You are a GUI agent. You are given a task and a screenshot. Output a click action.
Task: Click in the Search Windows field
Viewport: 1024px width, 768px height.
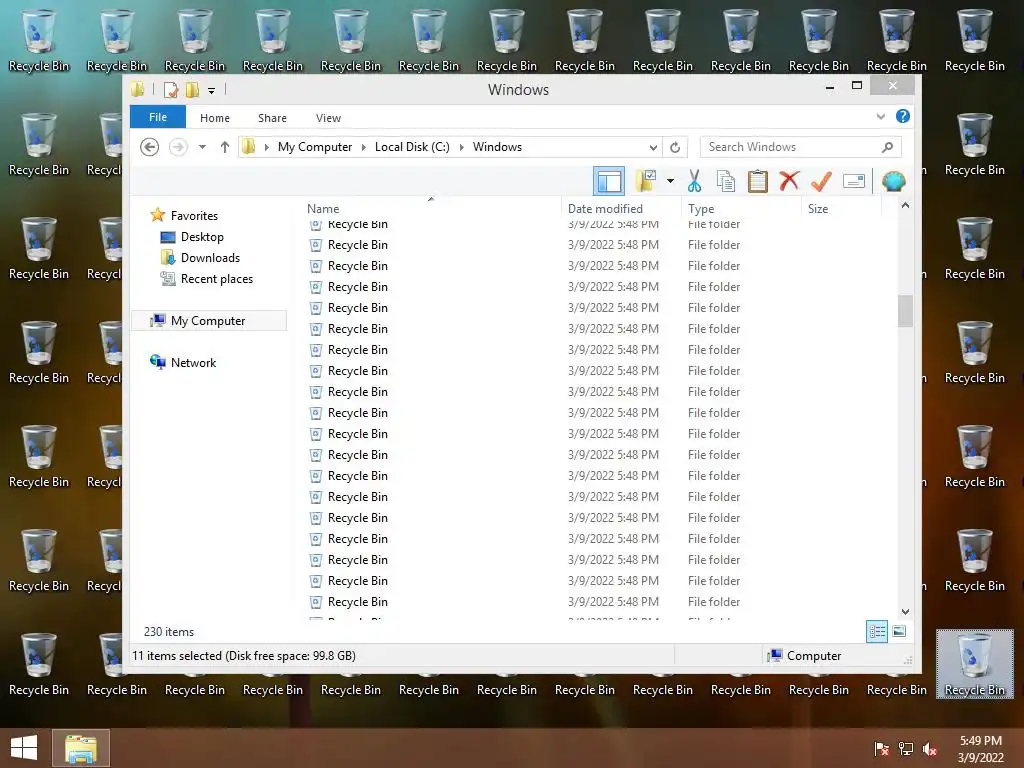click(x=801, y=147)
